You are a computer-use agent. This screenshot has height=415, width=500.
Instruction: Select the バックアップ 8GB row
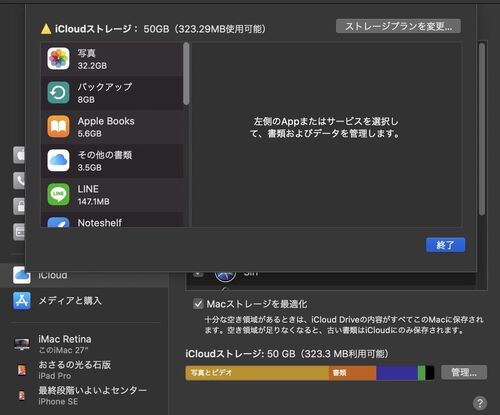(x=112, y=93)
